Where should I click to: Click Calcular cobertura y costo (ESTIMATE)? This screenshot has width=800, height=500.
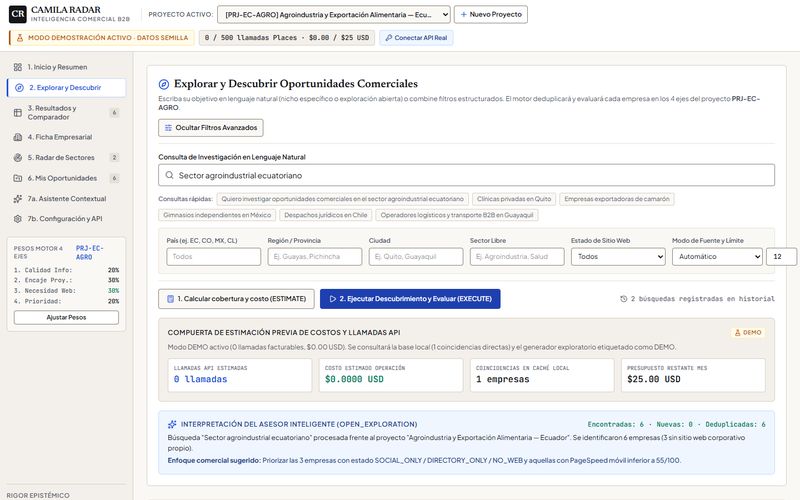[236, 299]
